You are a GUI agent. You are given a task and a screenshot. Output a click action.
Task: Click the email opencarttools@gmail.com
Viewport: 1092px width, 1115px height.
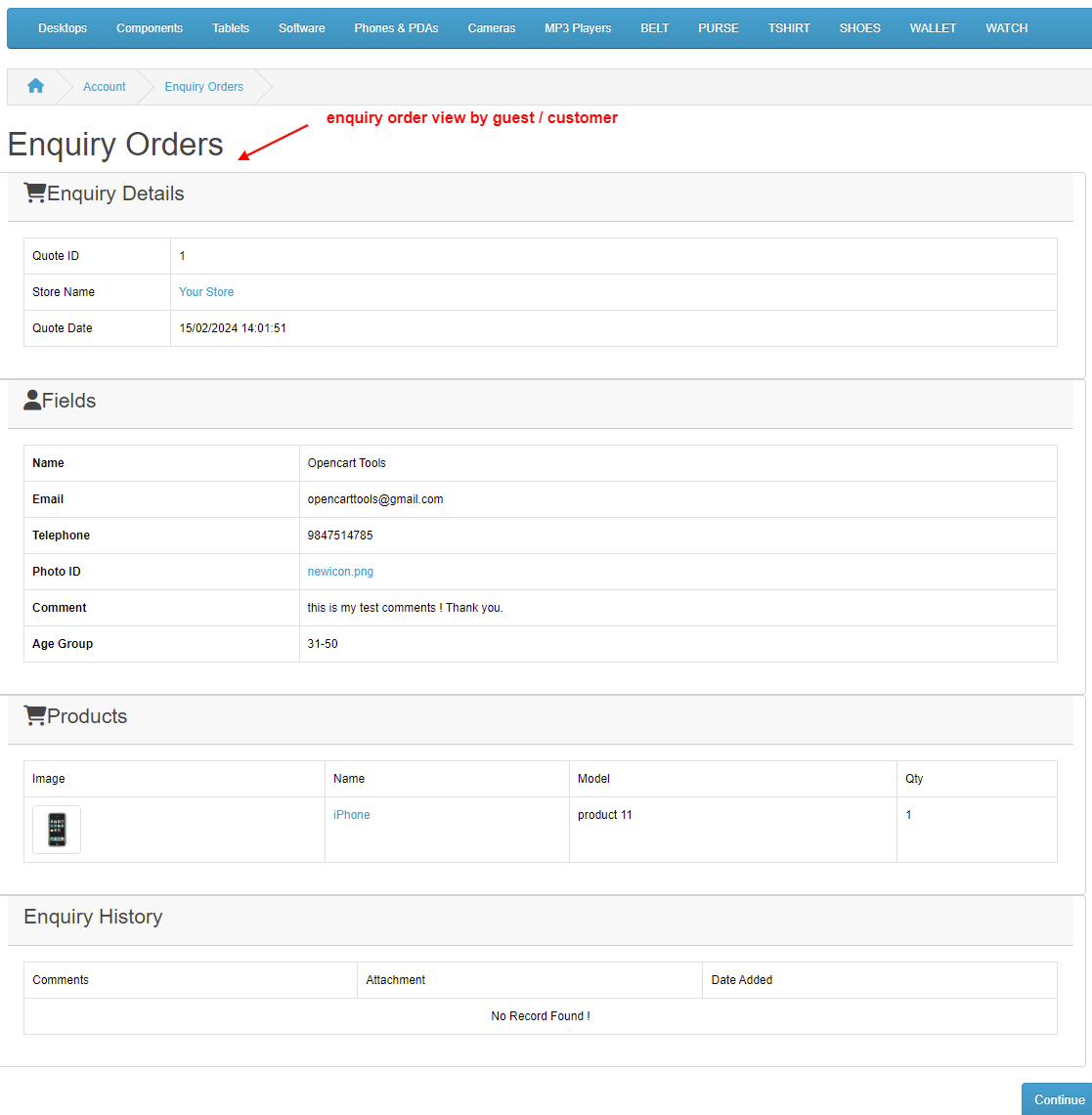click(x=374, y=499)
